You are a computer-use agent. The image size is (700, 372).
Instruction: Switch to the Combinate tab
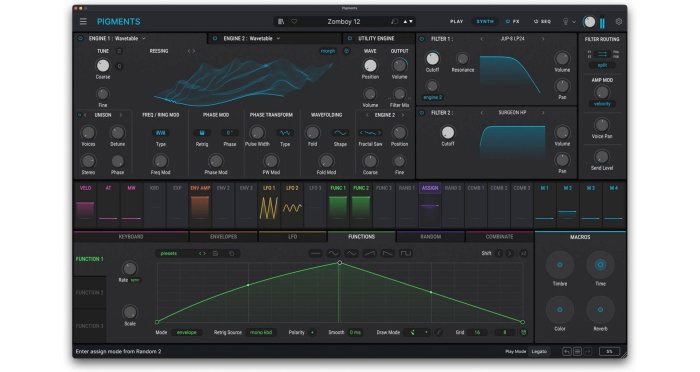coord(499,237)
